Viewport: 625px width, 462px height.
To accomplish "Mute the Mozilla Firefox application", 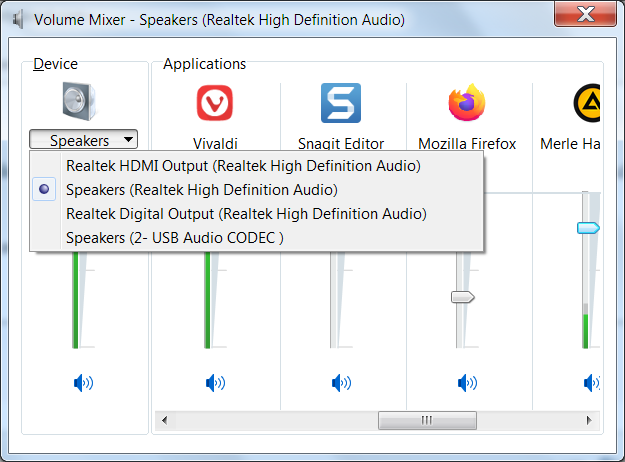I will (x=467, y=383).
